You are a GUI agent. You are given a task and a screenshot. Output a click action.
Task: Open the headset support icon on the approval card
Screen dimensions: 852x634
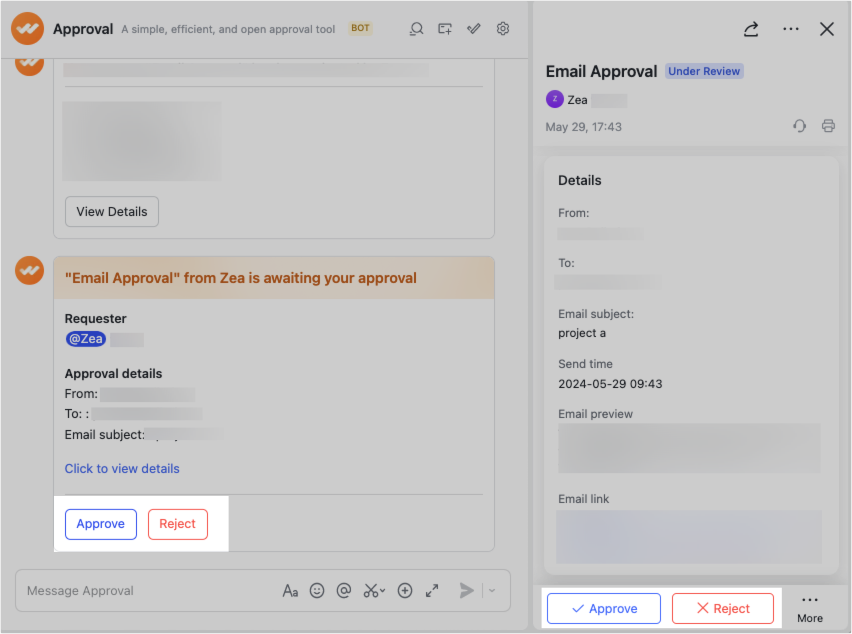(798, 126)
